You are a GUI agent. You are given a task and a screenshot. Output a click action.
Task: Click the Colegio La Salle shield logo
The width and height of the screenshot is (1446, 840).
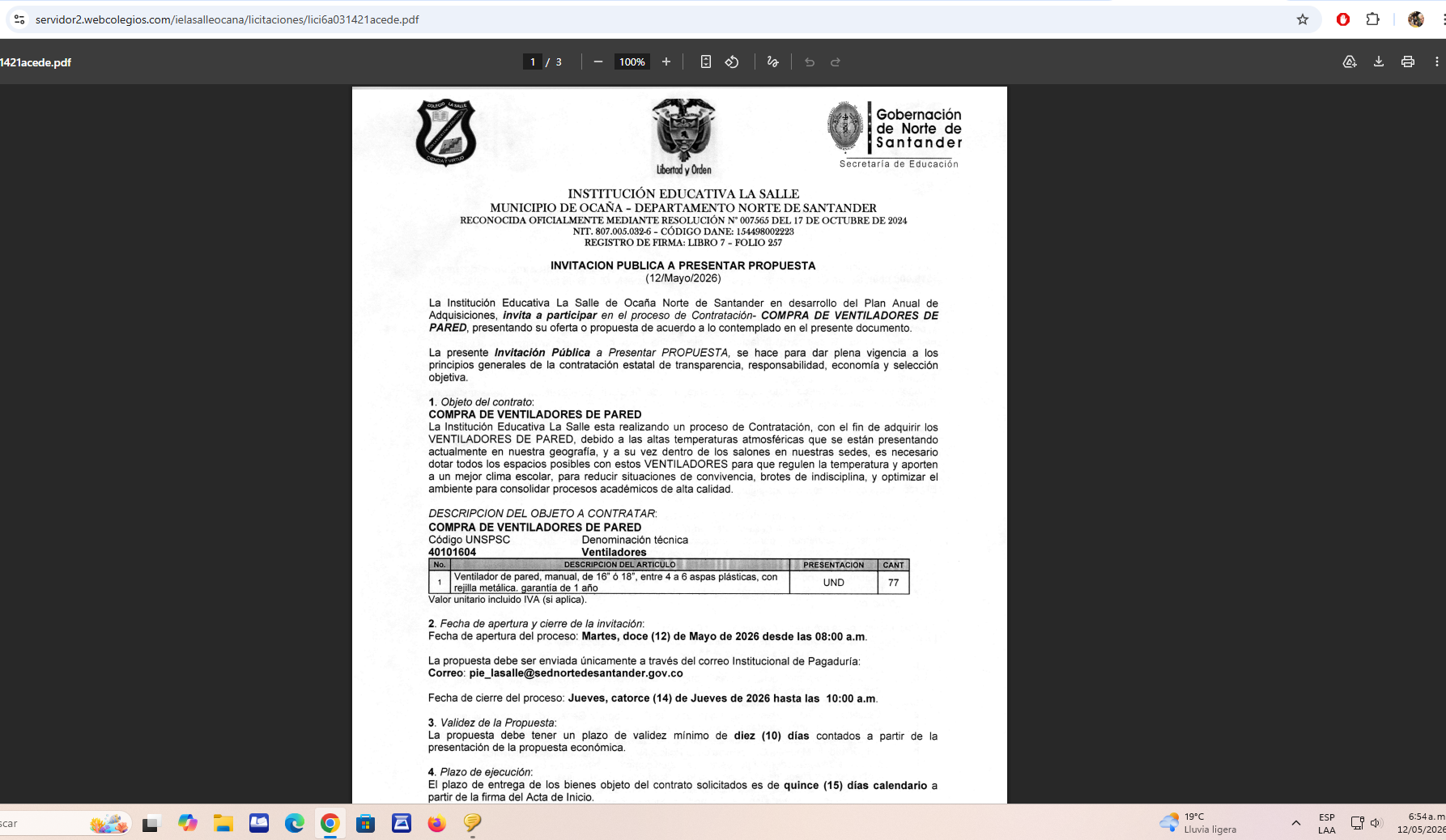[x=446, y=133]
